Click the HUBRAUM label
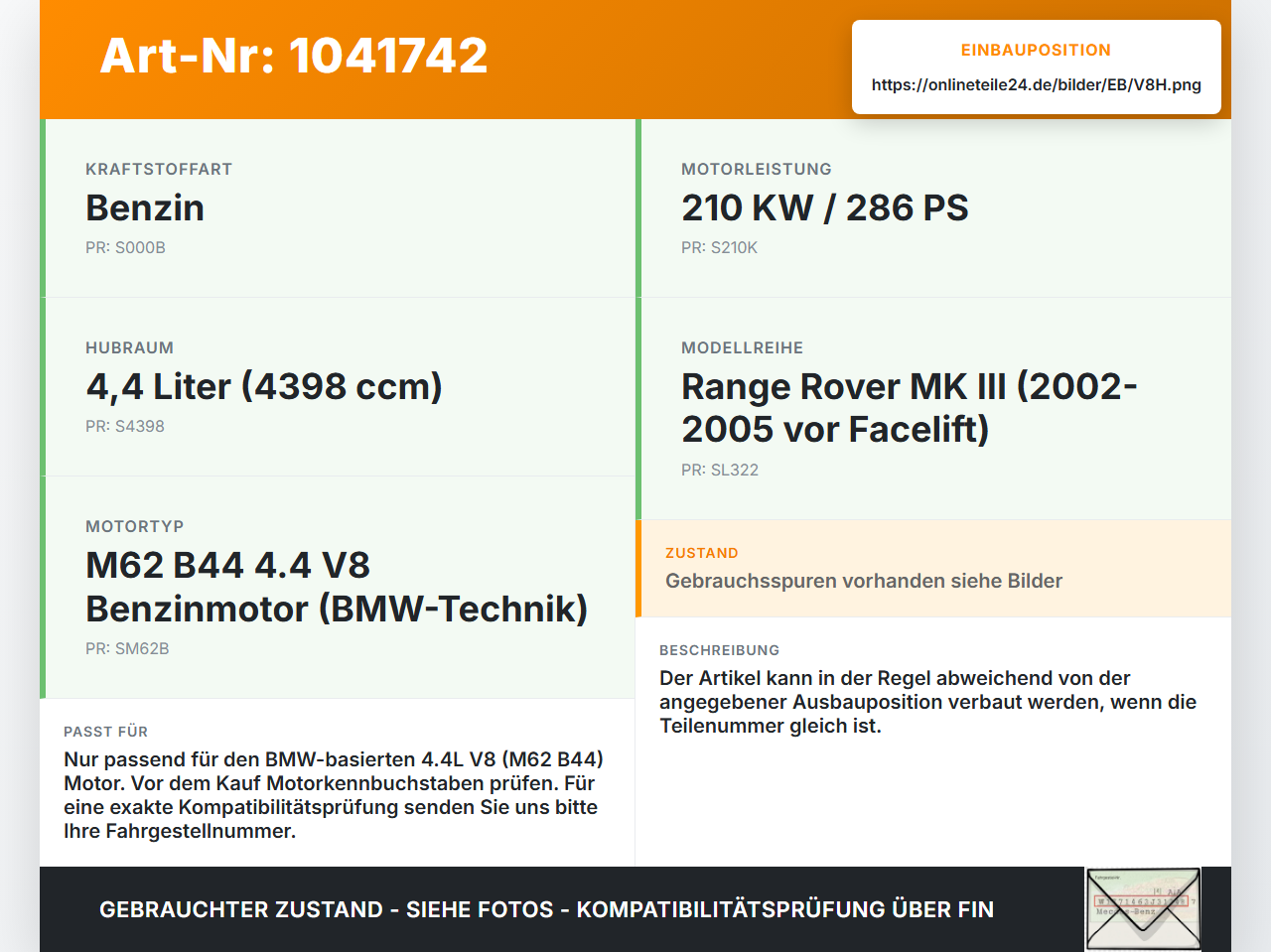This screenshot has height=952, width=1271. (x=129, y=347)
